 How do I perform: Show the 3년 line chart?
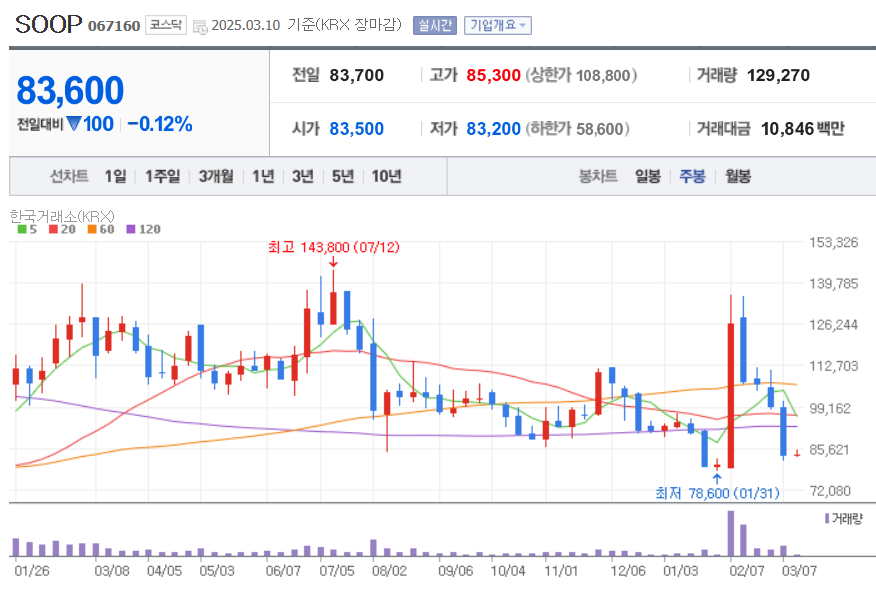click(303, 177)
